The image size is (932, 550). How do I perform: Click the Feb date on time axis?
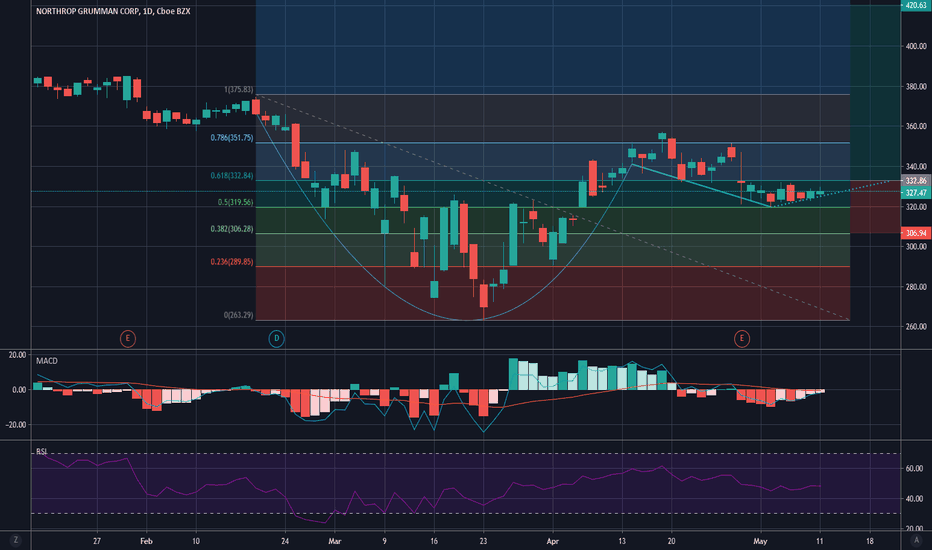point(146,541)
